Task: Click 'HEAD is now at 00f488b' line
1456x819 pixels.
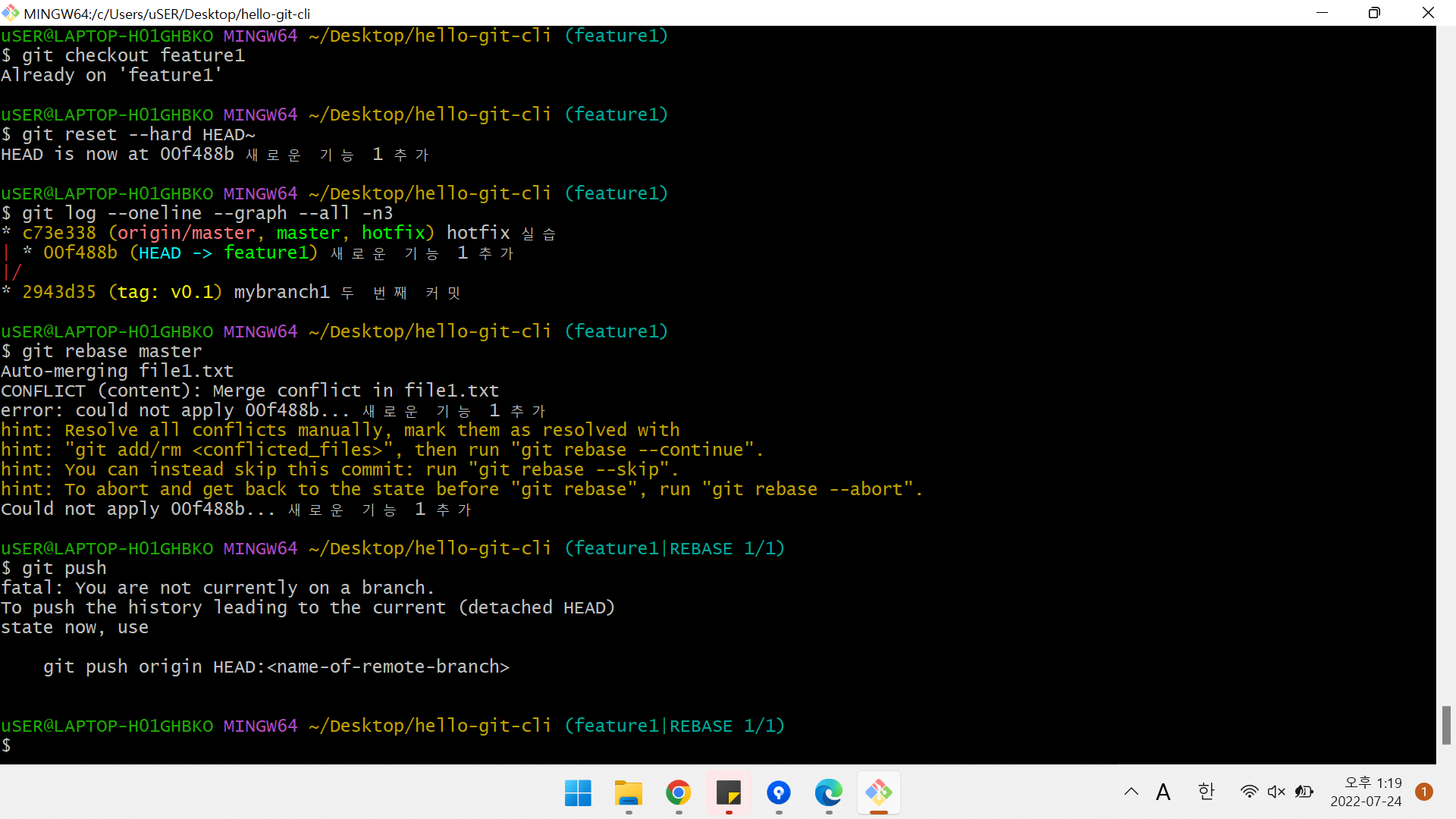Action: coord(215,154)
